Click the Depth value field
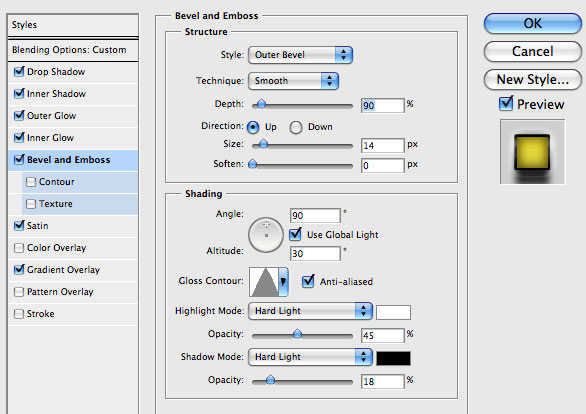This screenshot has height=414, width=586. point(383,105)
